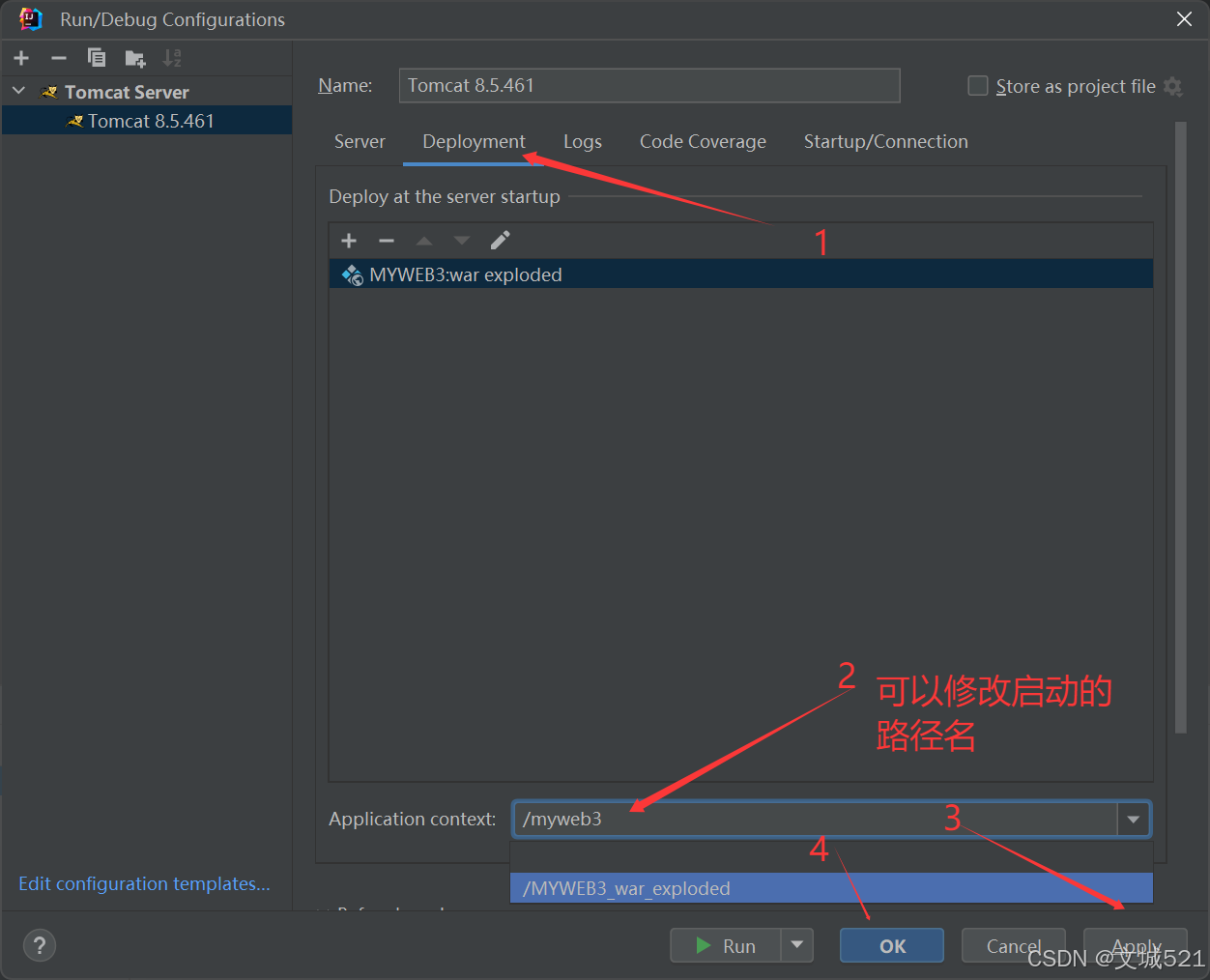Screen dimensions: 1210x980
Task: Enable Store as project file checkbox
Action: pos(978,86)
